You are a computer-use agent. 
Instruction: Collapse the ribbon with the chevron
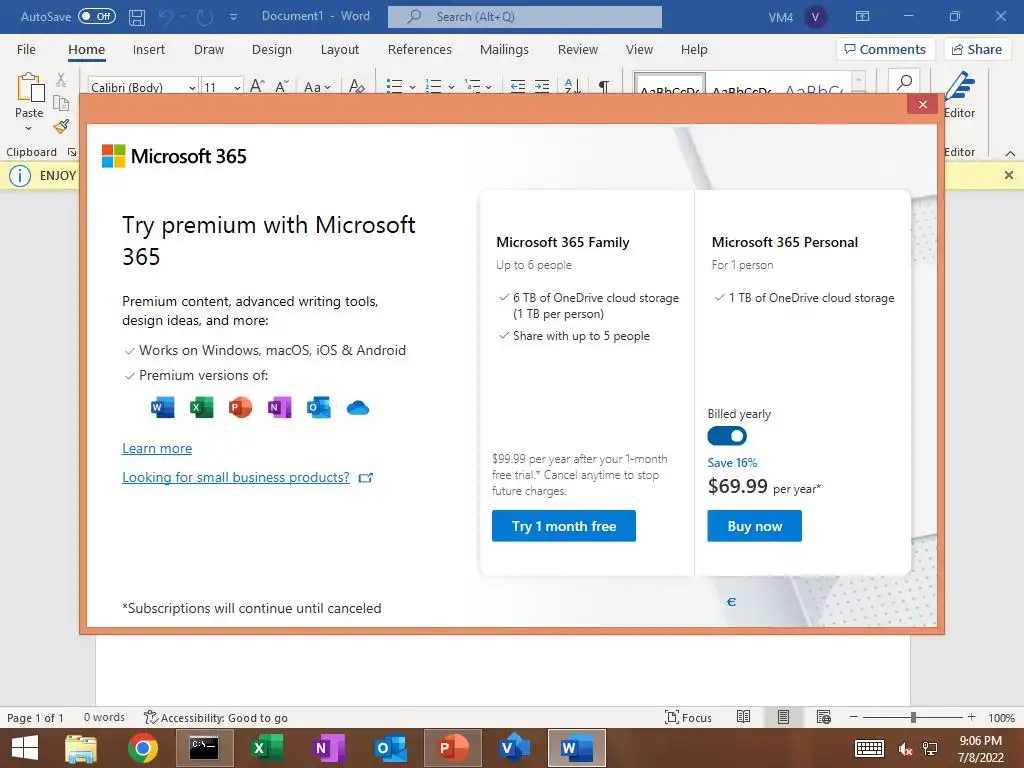click(1010, 153)
